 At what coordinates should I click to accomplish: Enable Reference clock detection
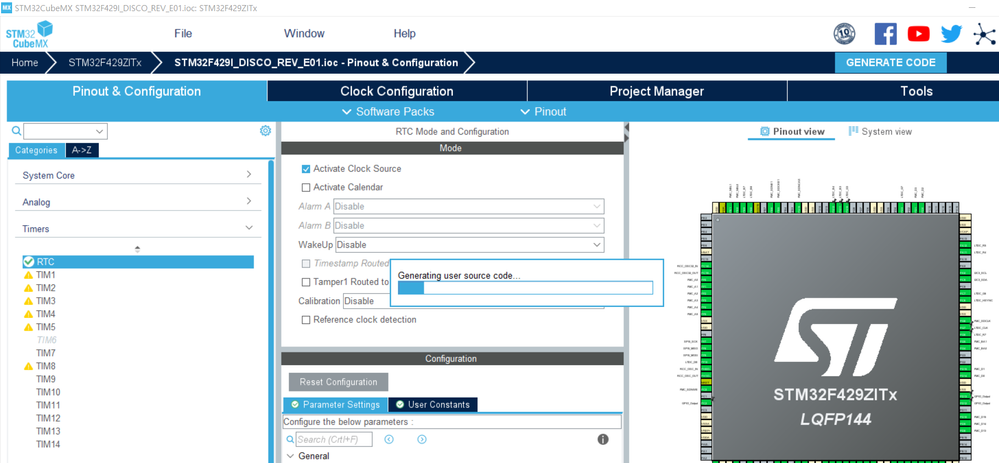click(x=306, y=320)
